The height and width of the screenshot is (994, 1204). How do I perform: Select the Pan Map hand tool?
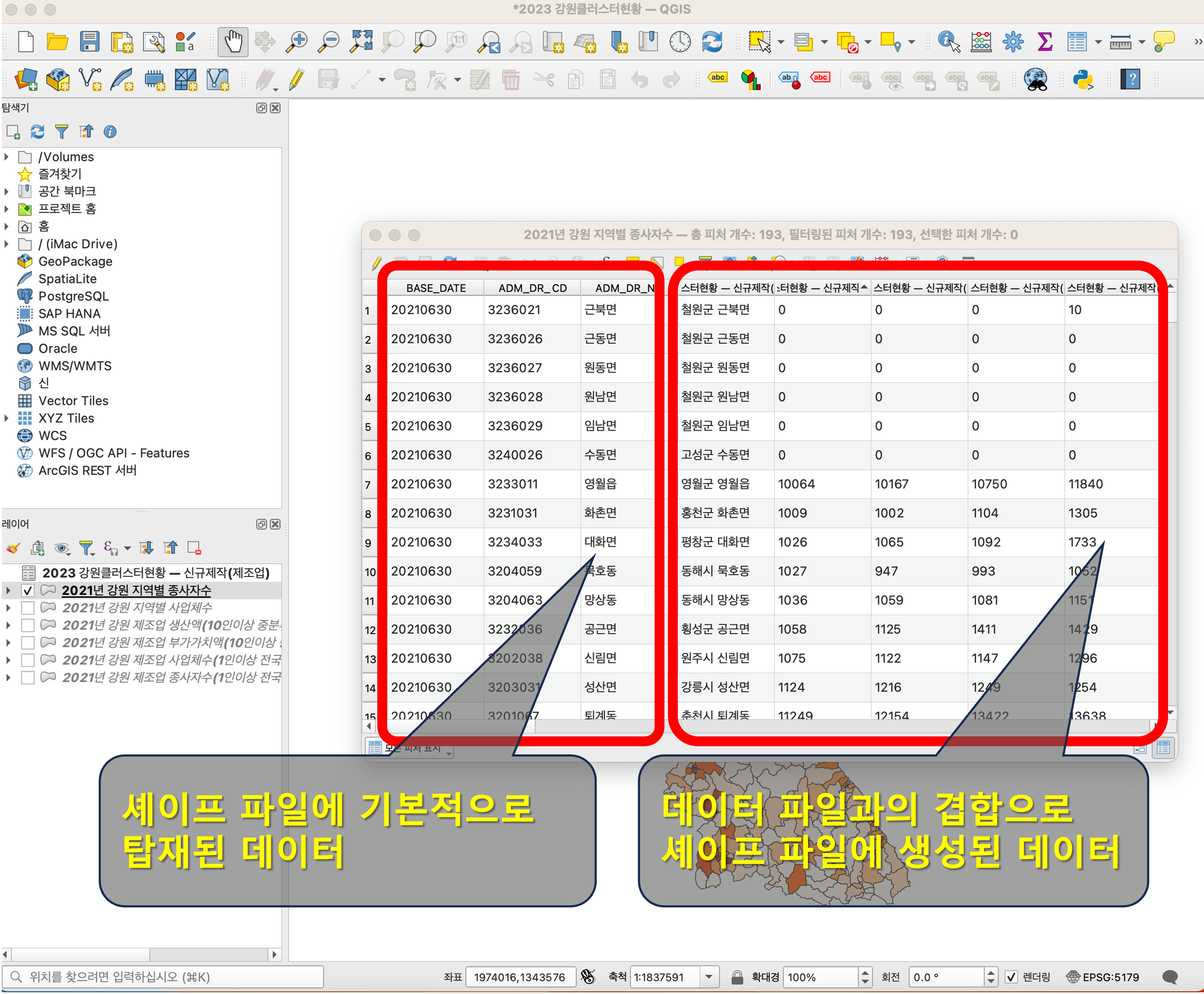point(232,42)
